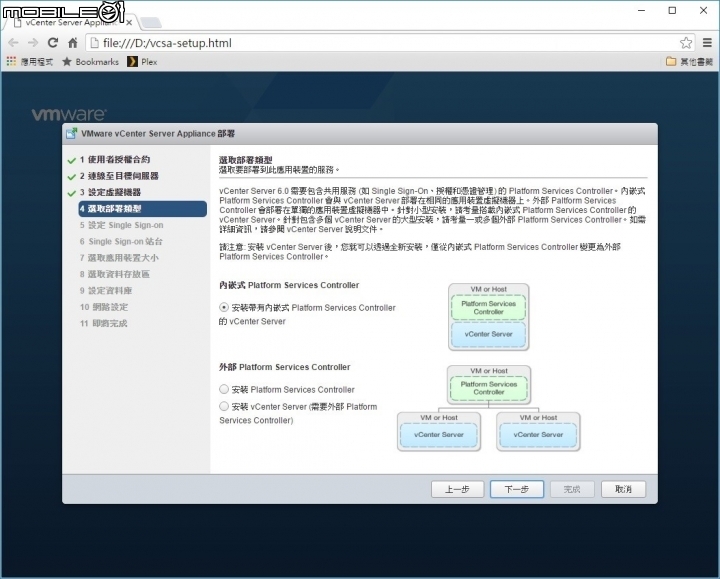Open the Plex bookmark icon

(x=132, y=62)
